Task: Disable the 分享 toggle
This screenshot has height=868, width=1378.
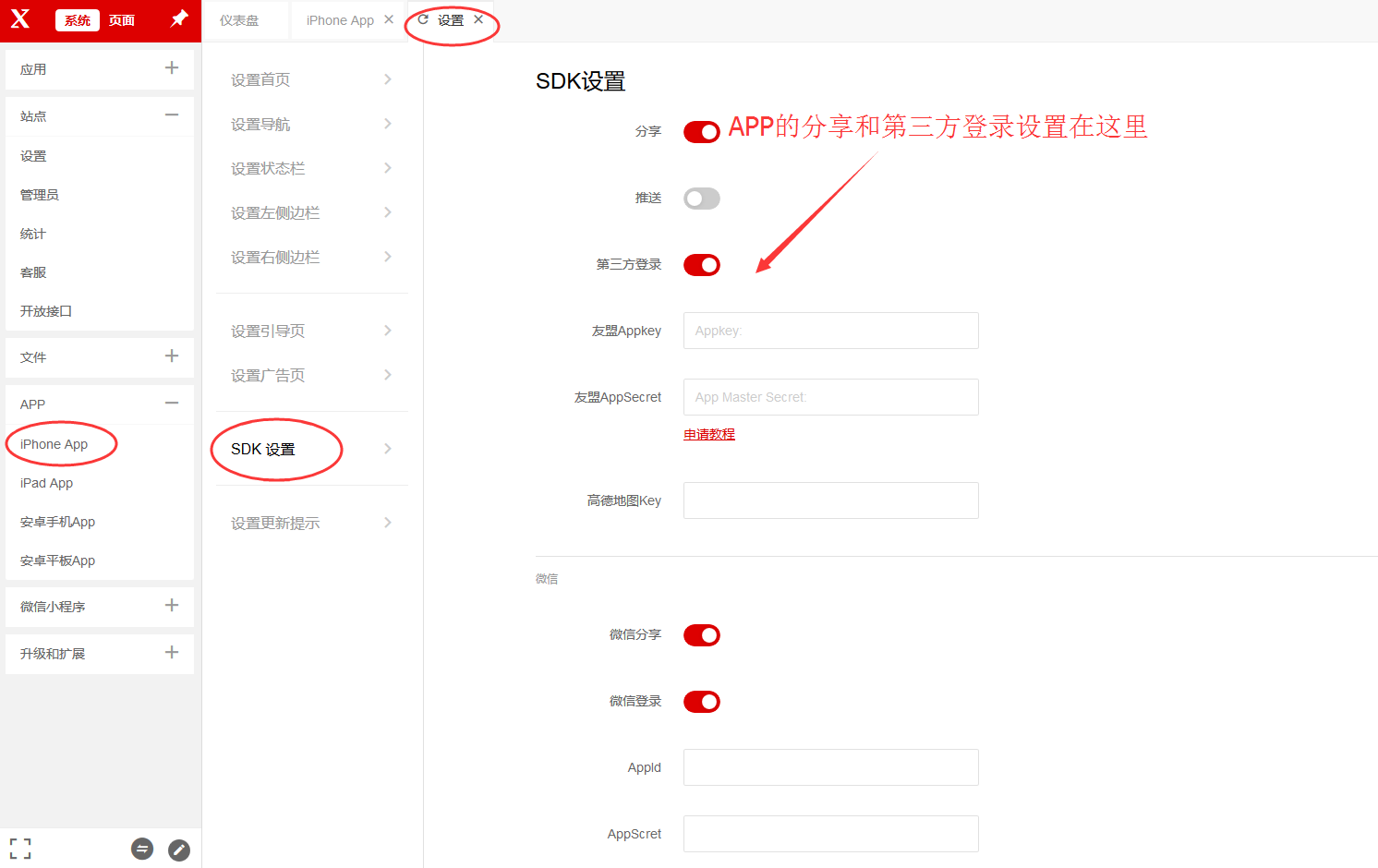Action: [701, 132]
